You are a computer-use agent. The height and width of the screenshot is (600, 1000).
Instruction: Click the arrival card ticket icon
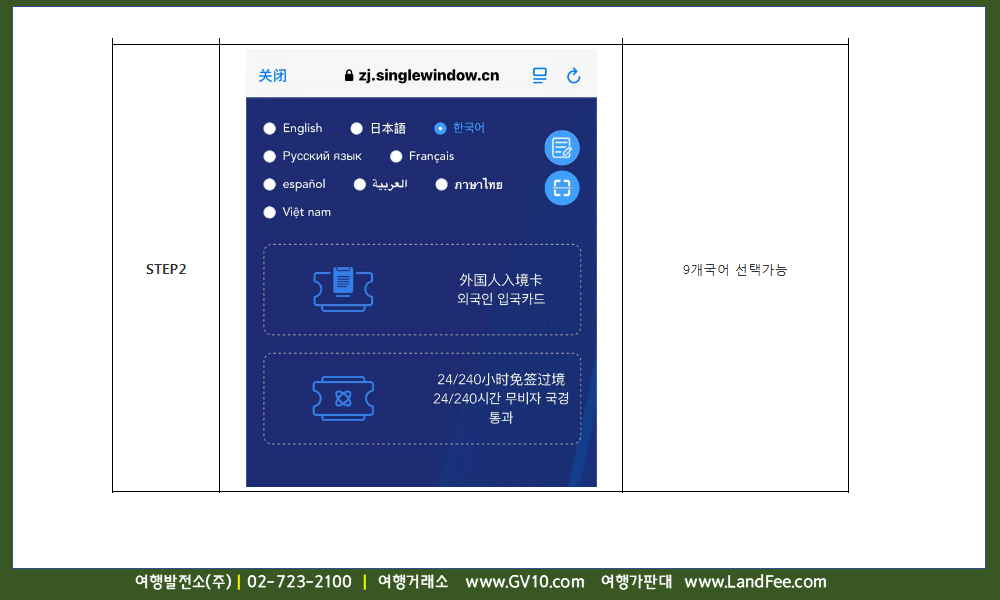pyautogui.click(x=343, y=289)
